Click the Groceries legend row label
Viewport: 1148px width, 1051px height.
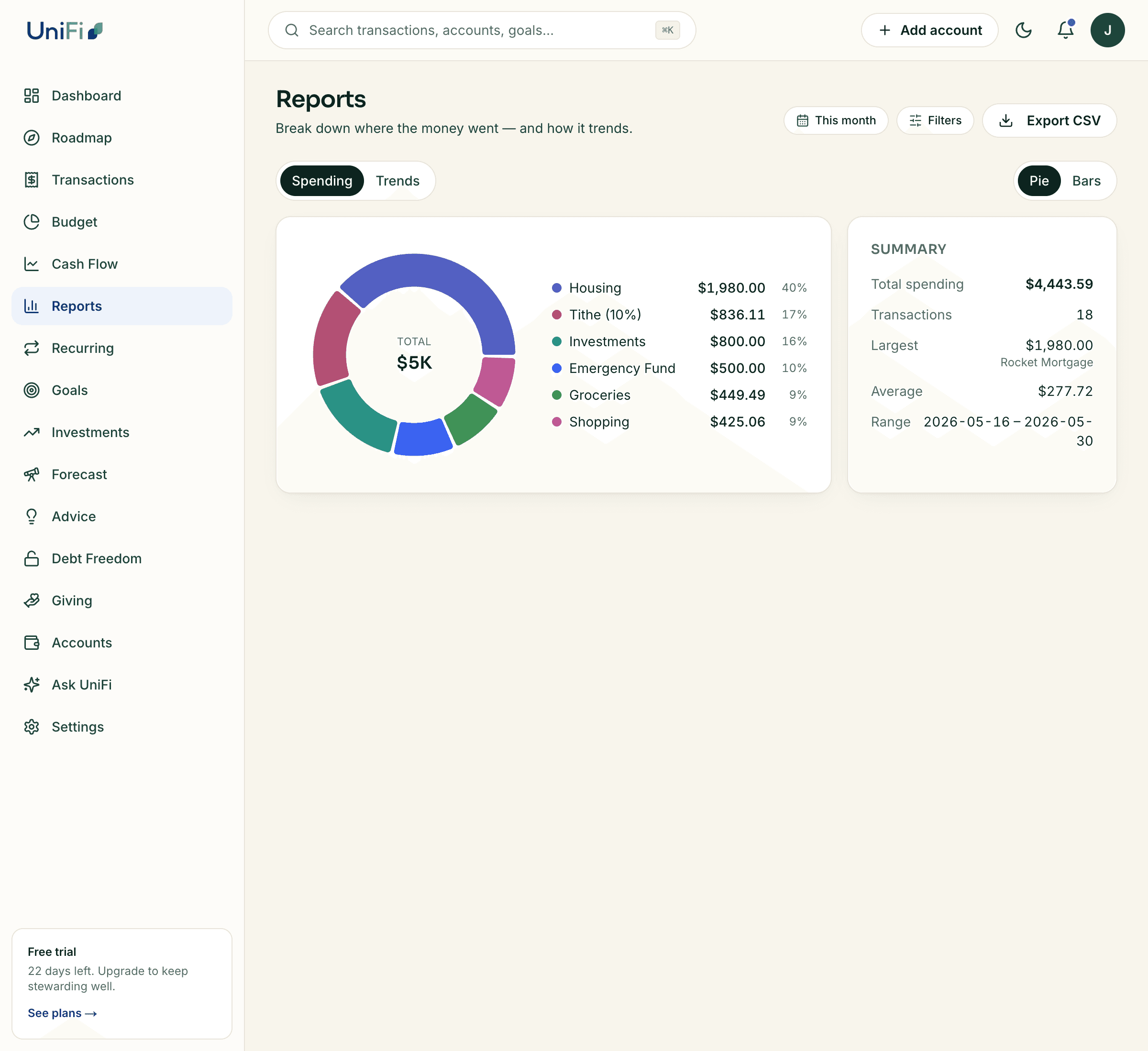pos(600,395)
